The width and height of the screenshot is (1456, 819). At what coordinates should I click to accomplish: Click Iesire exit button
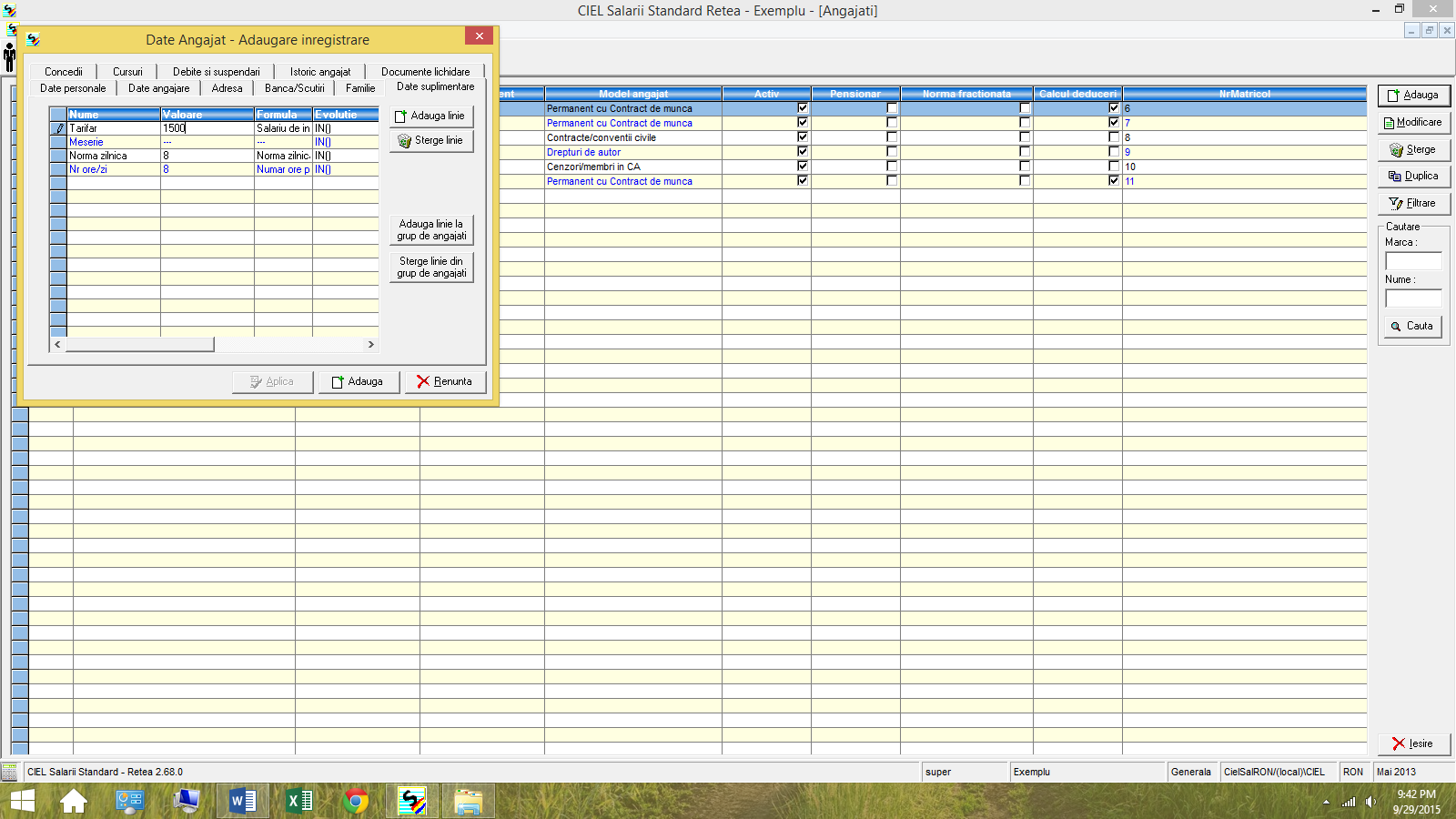(x=1413, y=743)
